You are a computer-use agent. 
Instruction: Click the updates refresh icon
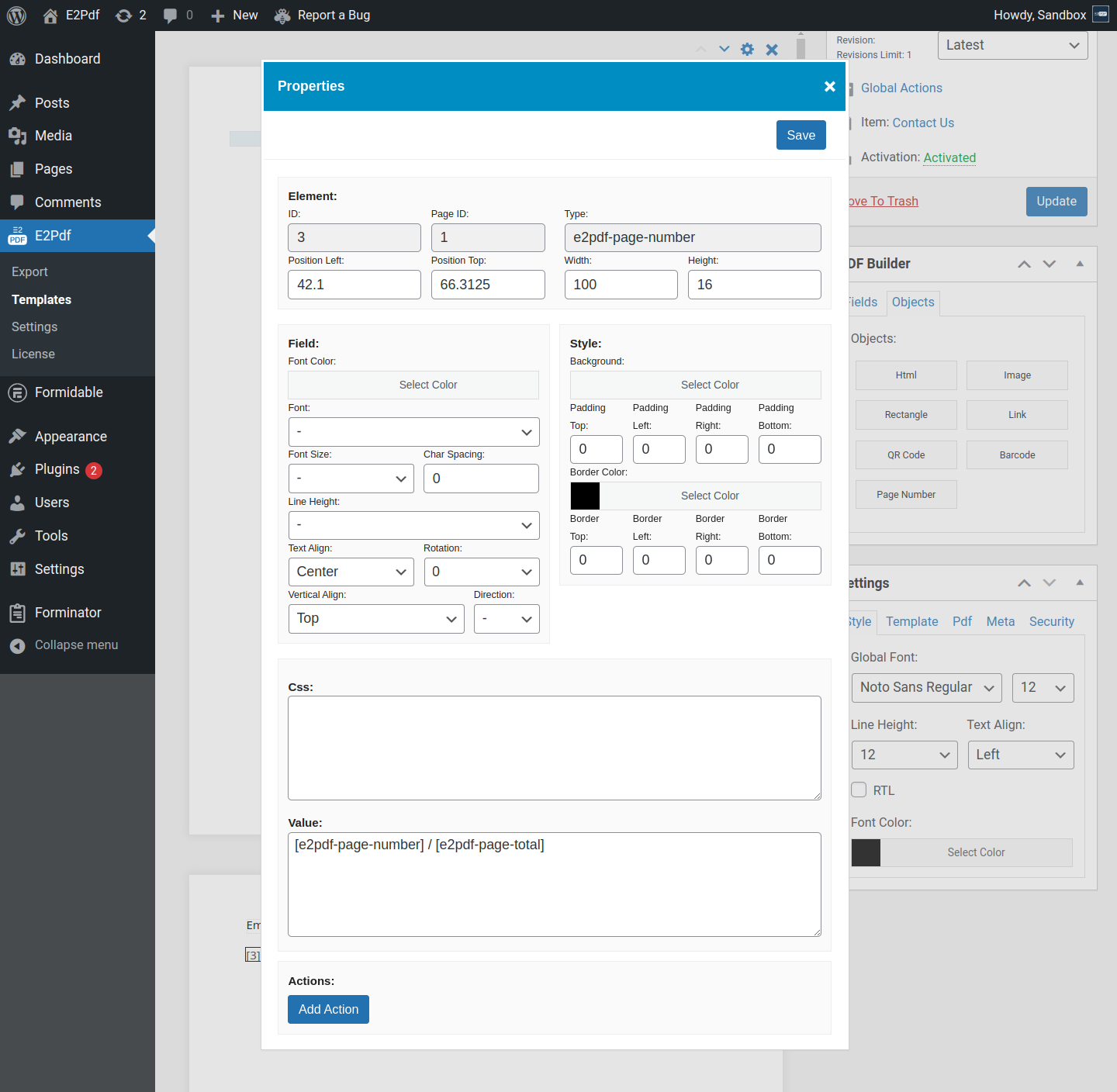point(123,16)
